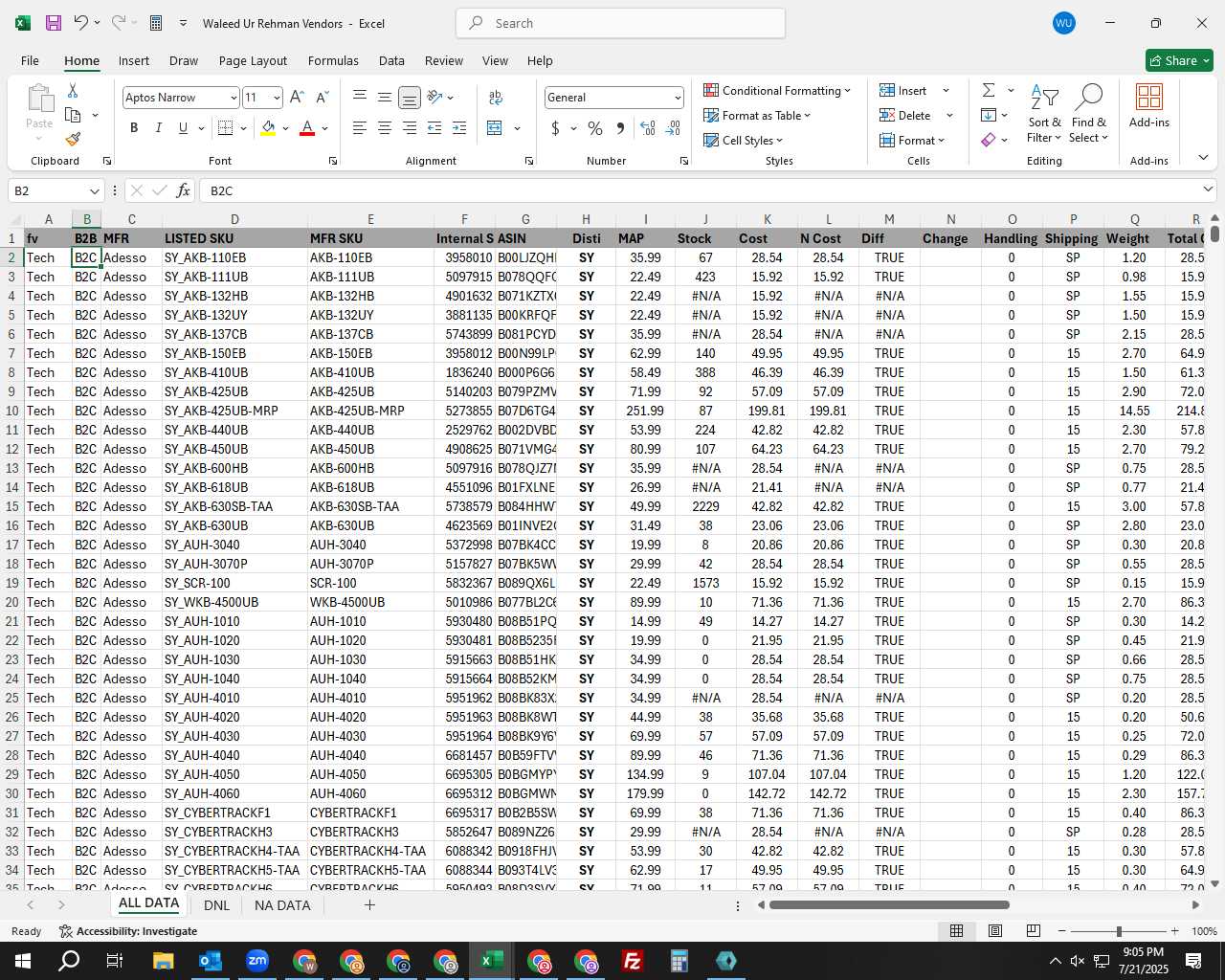Decrease the indent
This screenshot has width=1225, height=980.
click(x=434, y=128)
